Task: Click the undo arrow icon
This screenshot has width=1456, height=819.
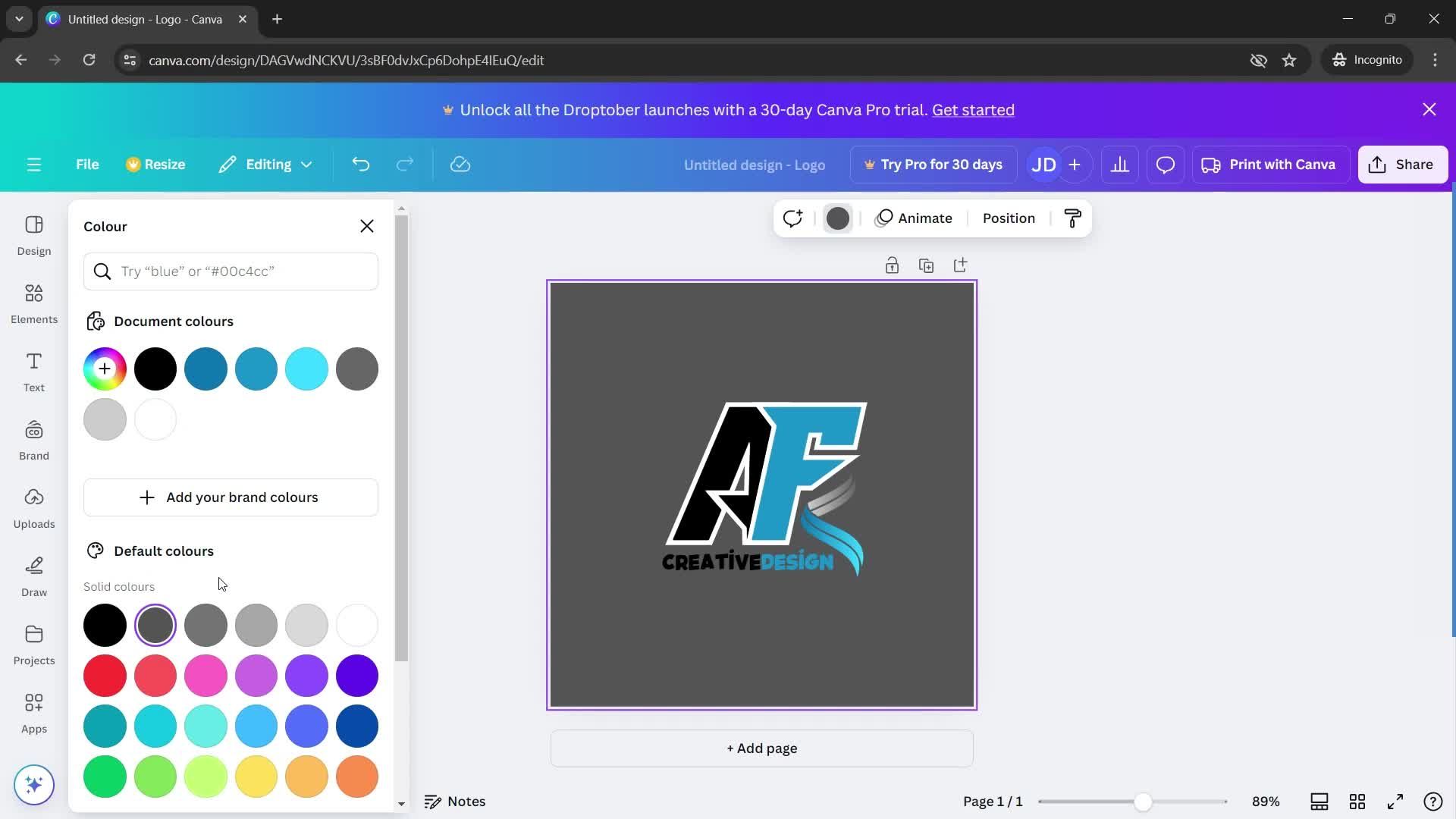Action: [x=361, y=164]
